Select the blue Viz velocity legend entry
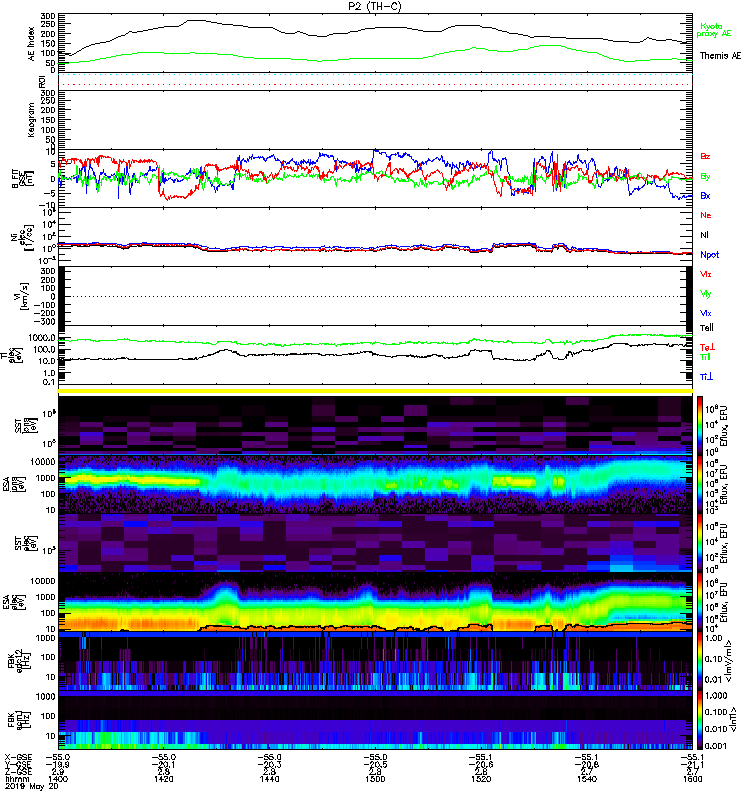This screenshot has width=750, height=800. [706, 313]
